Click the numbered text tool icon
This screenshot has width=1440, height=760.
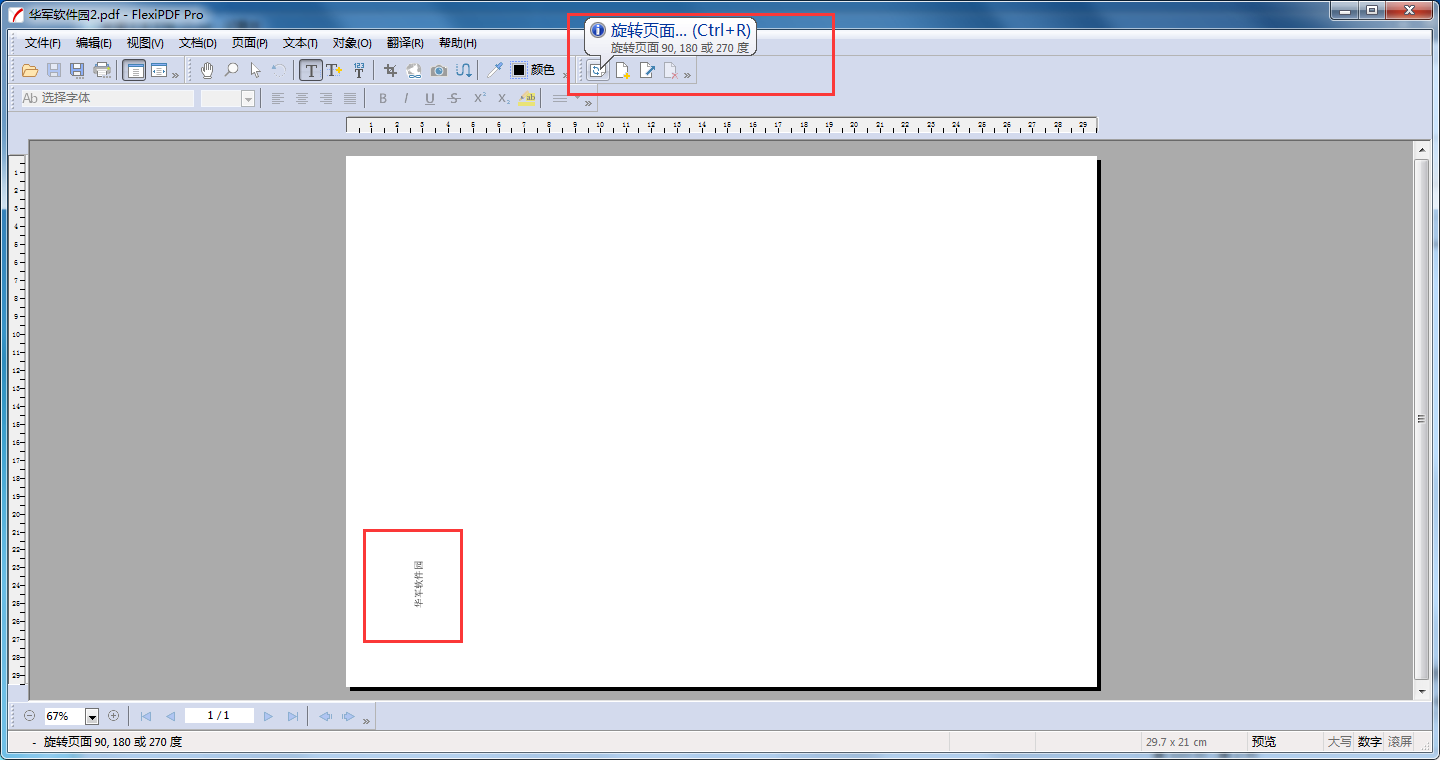point(359,70)
